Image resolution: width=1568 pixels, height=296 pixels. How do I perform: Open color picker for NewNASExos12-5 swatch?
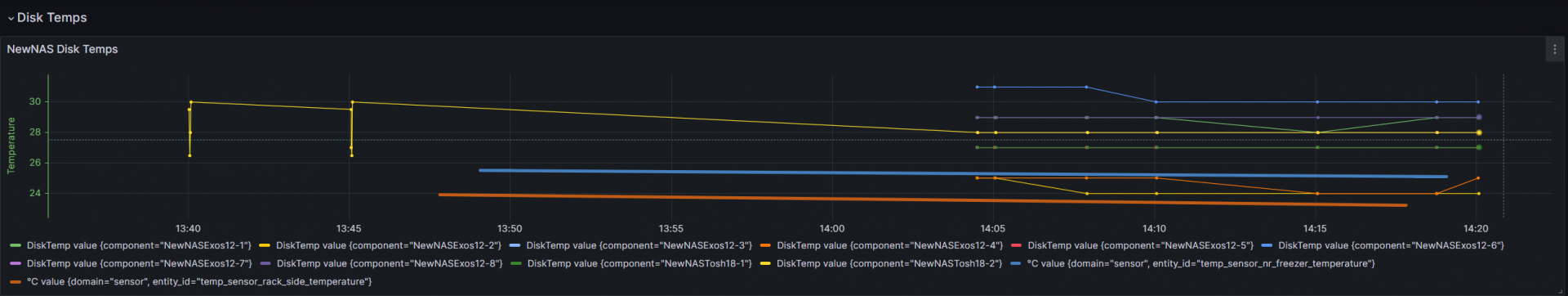point(1016,245)
